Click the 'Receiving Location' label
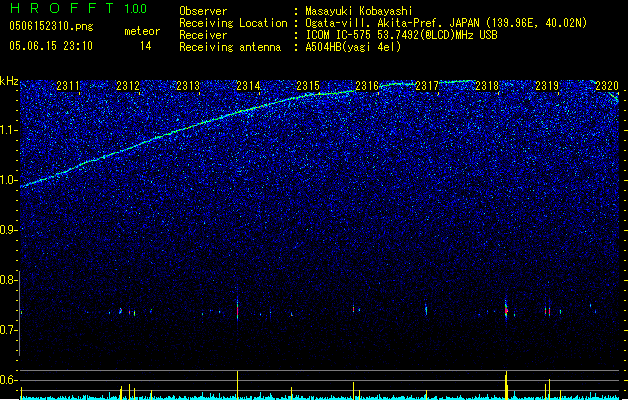Viewport: 629px width, 400px height. (x=233, y=23)
